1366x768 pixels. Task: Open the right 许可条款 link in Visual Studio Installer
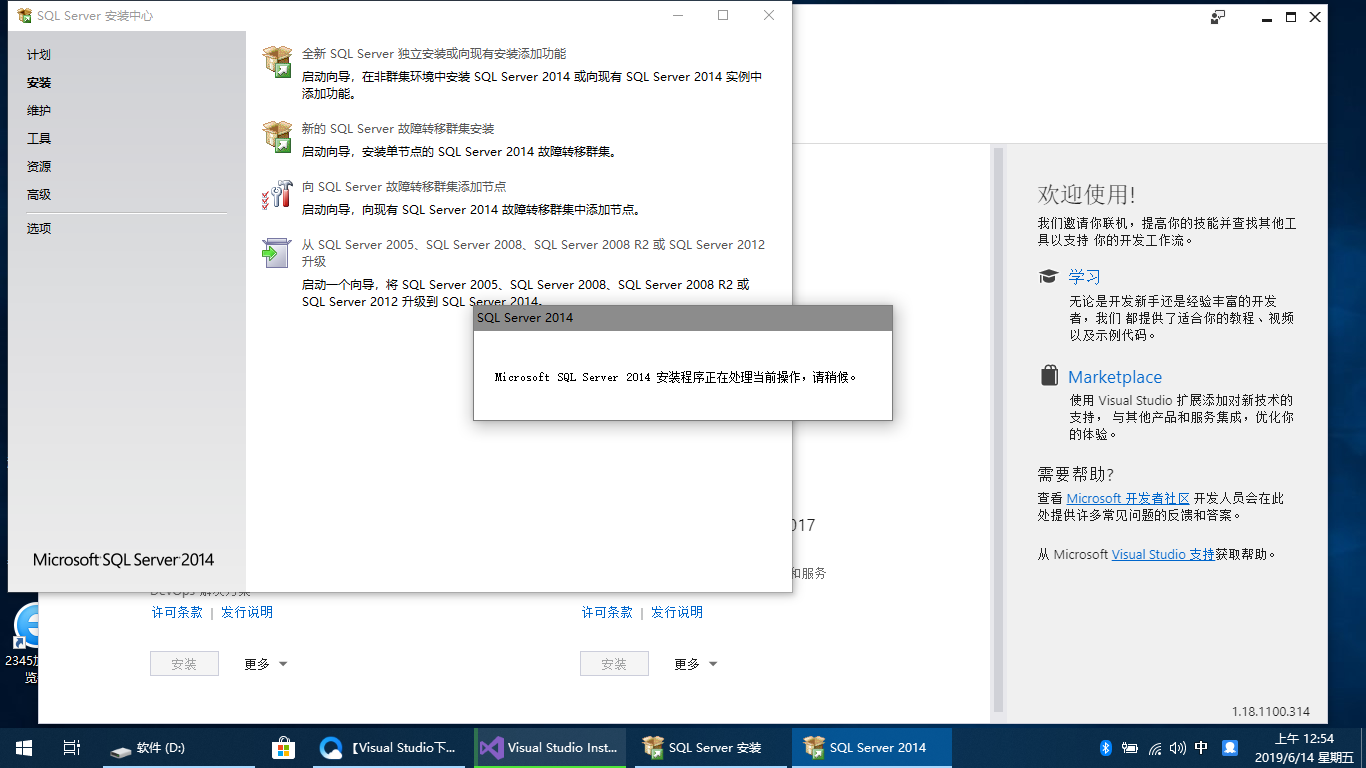pos(607,612)
